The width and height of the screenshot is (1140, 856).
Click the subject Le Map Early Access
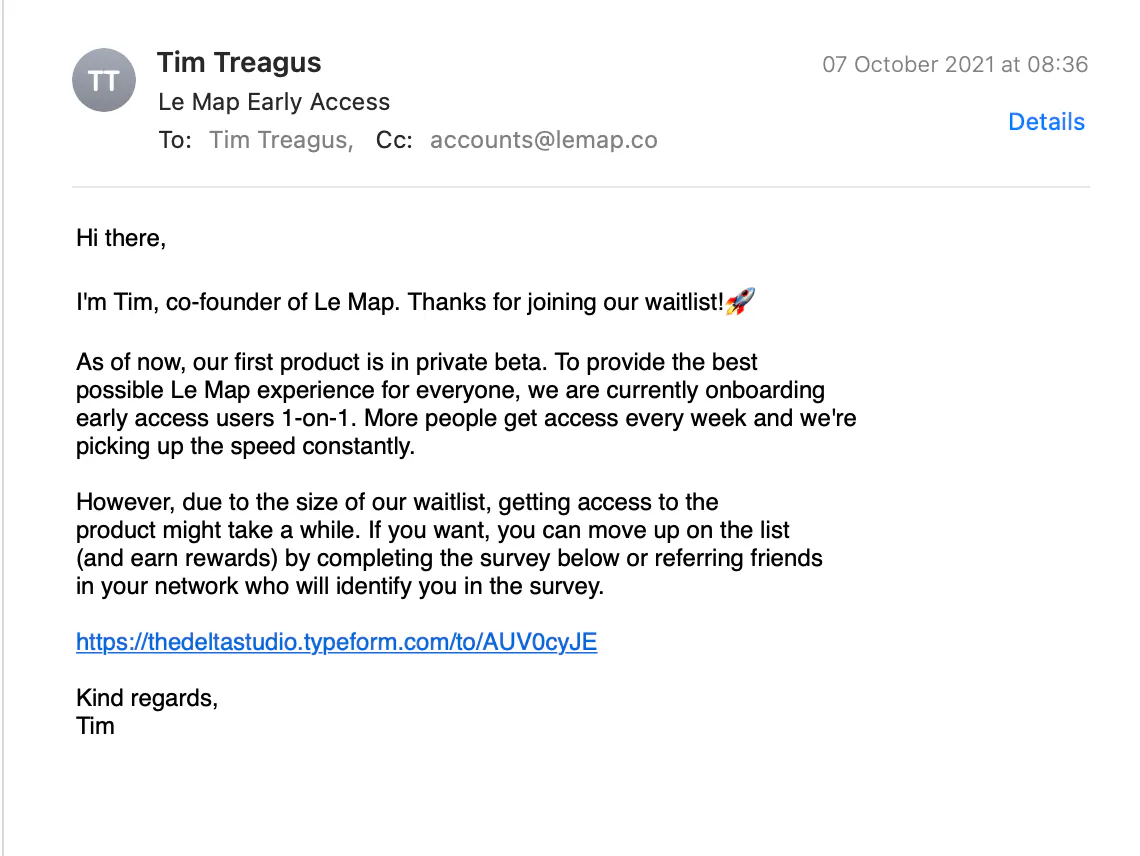274,102
